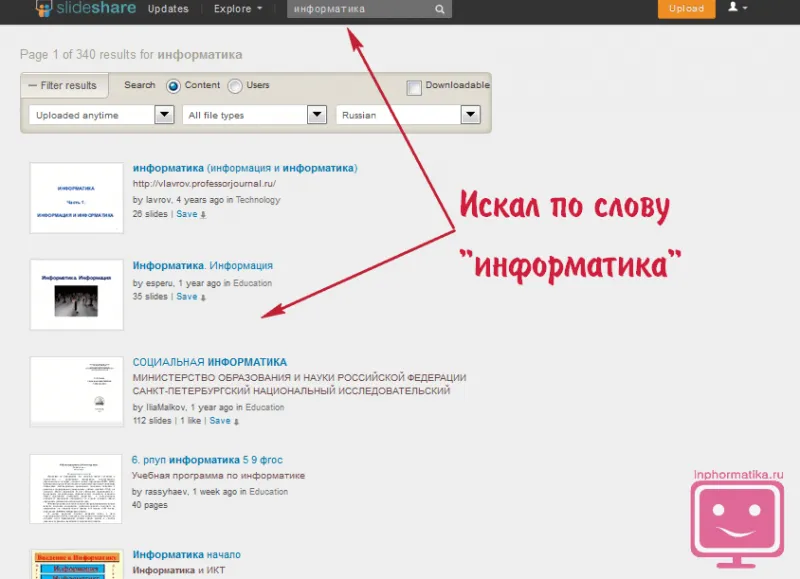
Task: Click the '1 like' text
Action: [190, 420]
